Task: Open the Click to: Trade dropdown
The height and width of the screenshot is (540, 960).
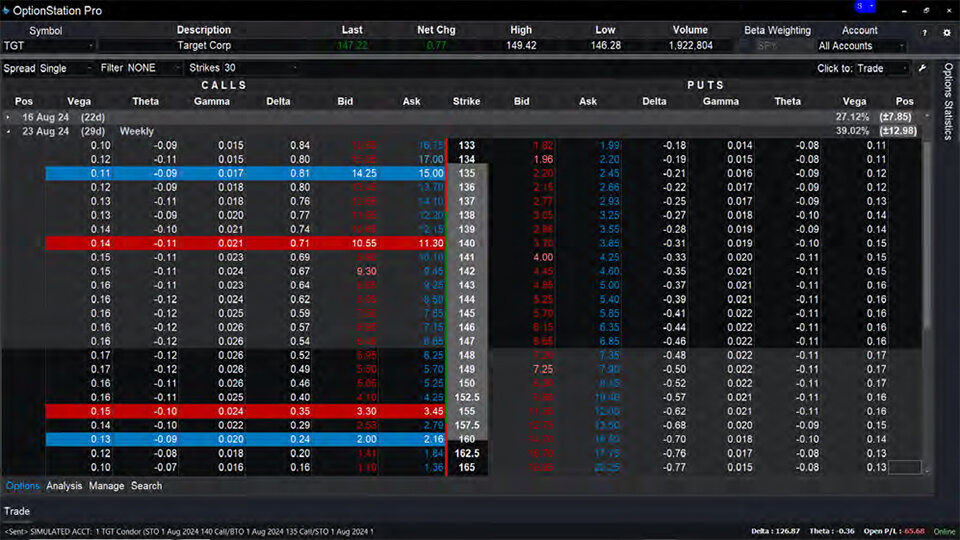Action: coord(881,68)
